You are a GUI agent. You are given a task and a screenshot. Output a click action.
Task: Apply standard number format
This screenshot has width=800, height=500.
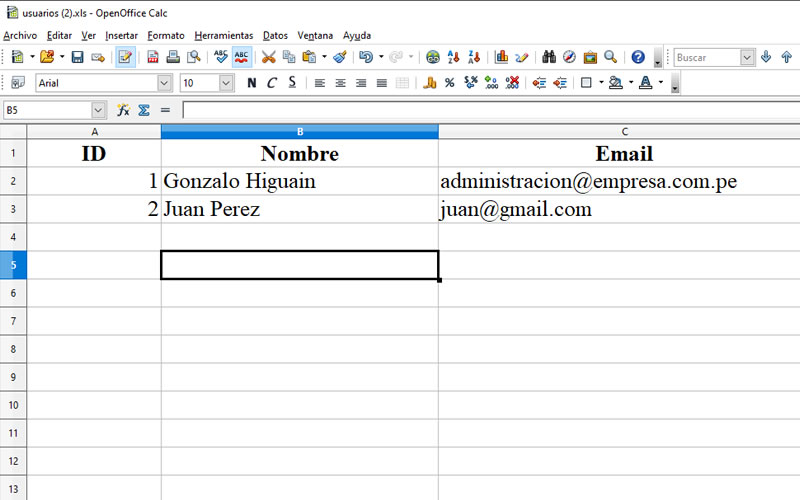tap(471, 83)
